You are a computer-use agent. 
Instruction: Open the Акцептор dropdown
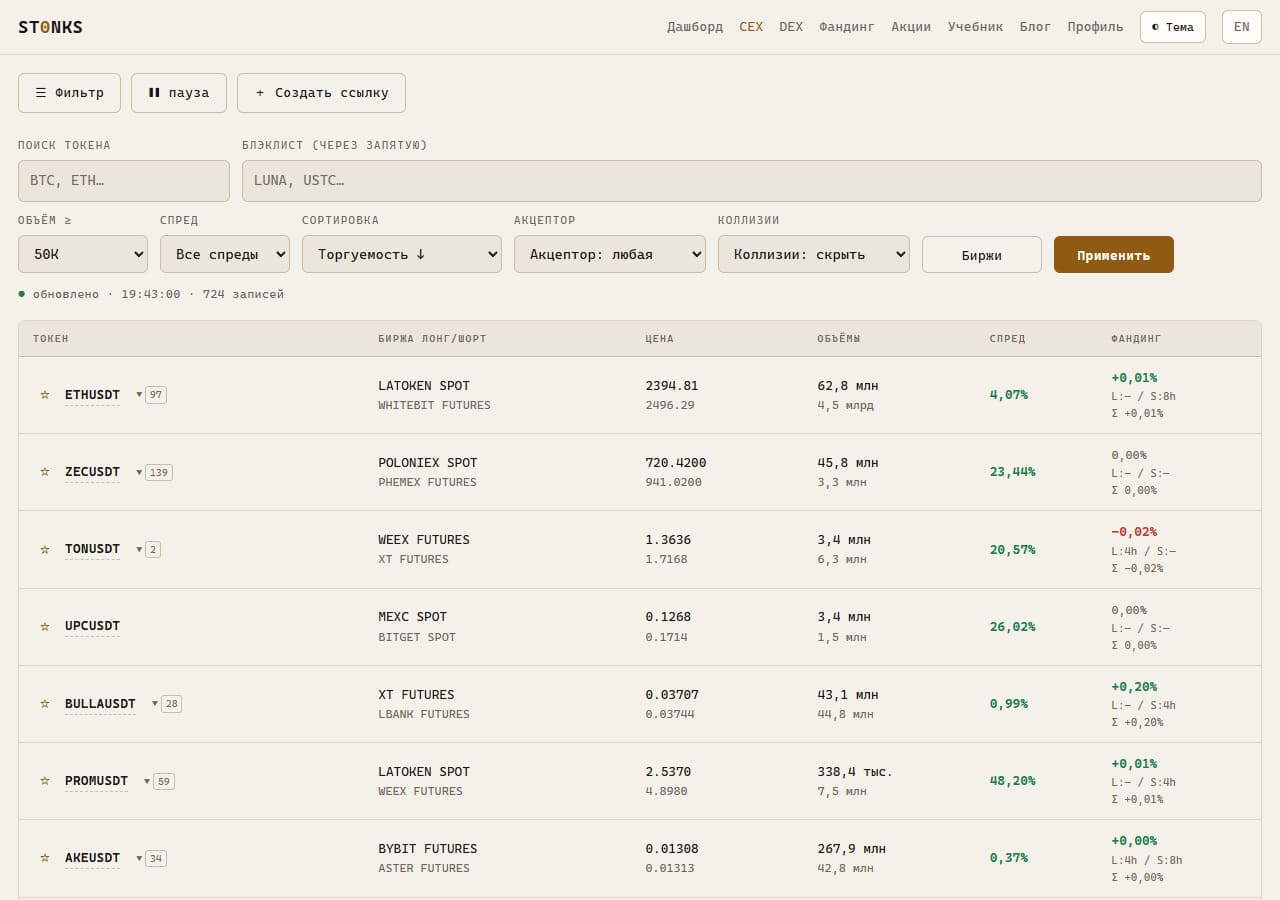610,254
